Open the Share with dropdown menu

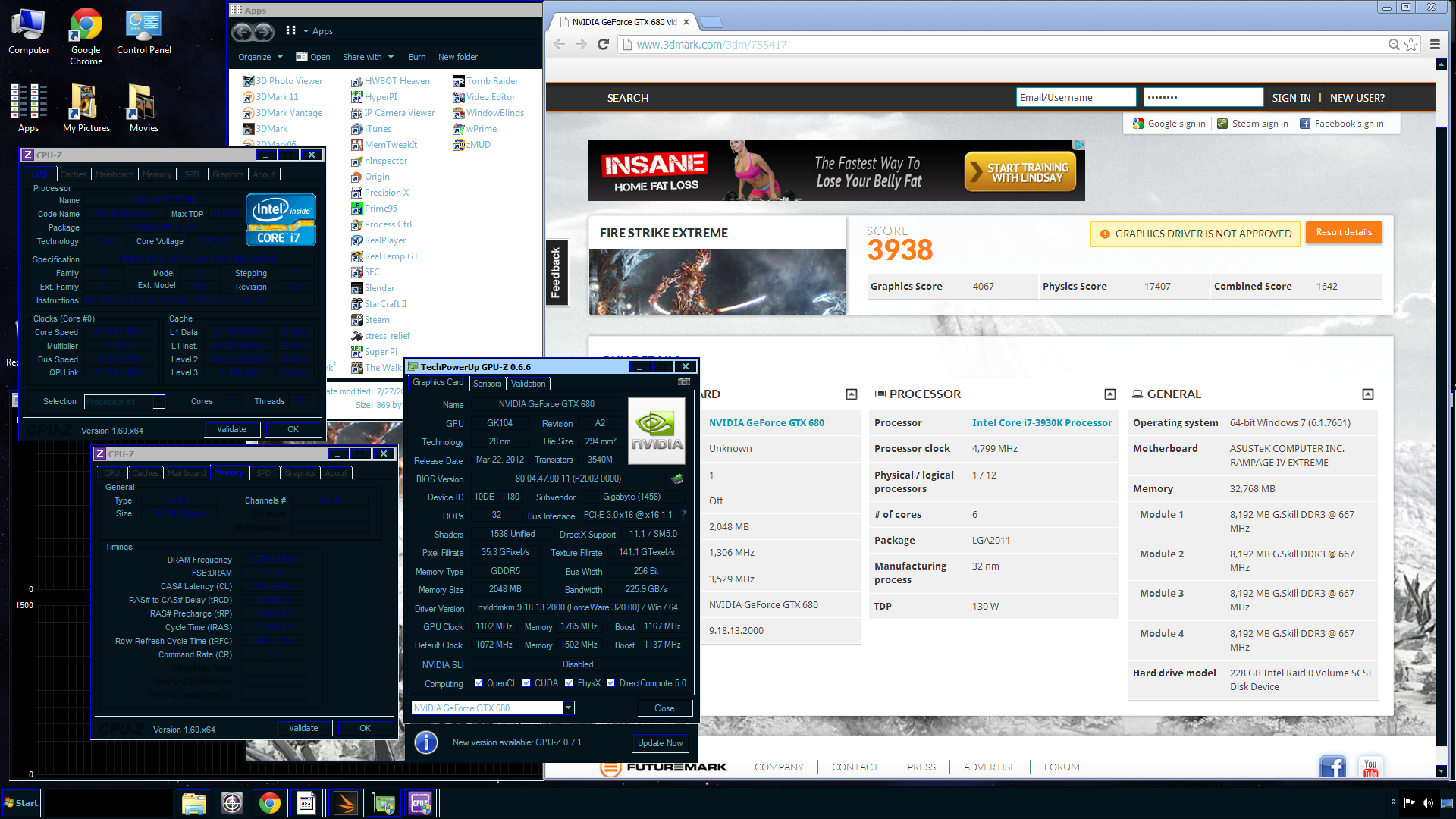tap(368, 57)
